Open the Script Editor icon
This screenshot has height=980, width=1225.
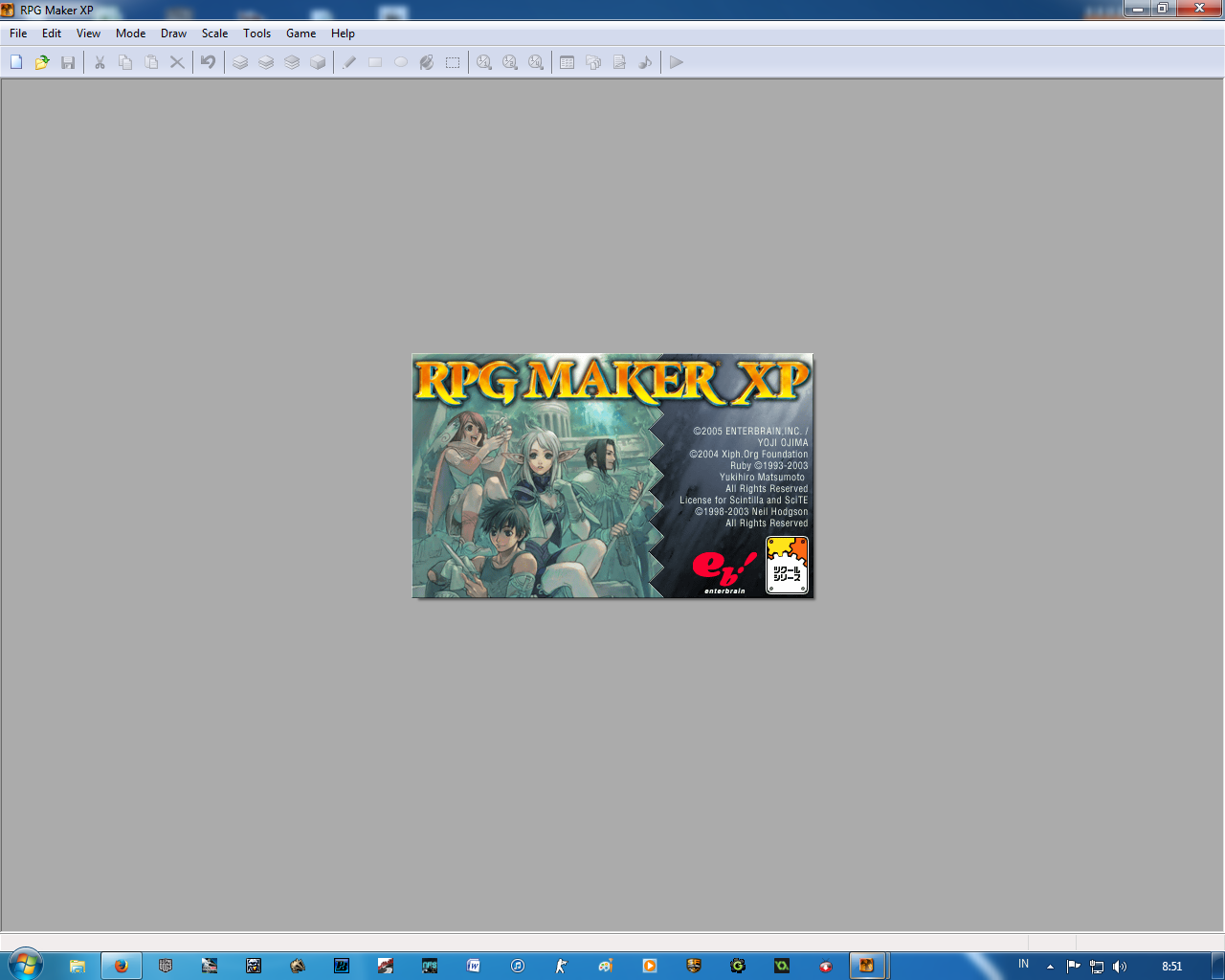pyautogui.click(x=619, y=62)
